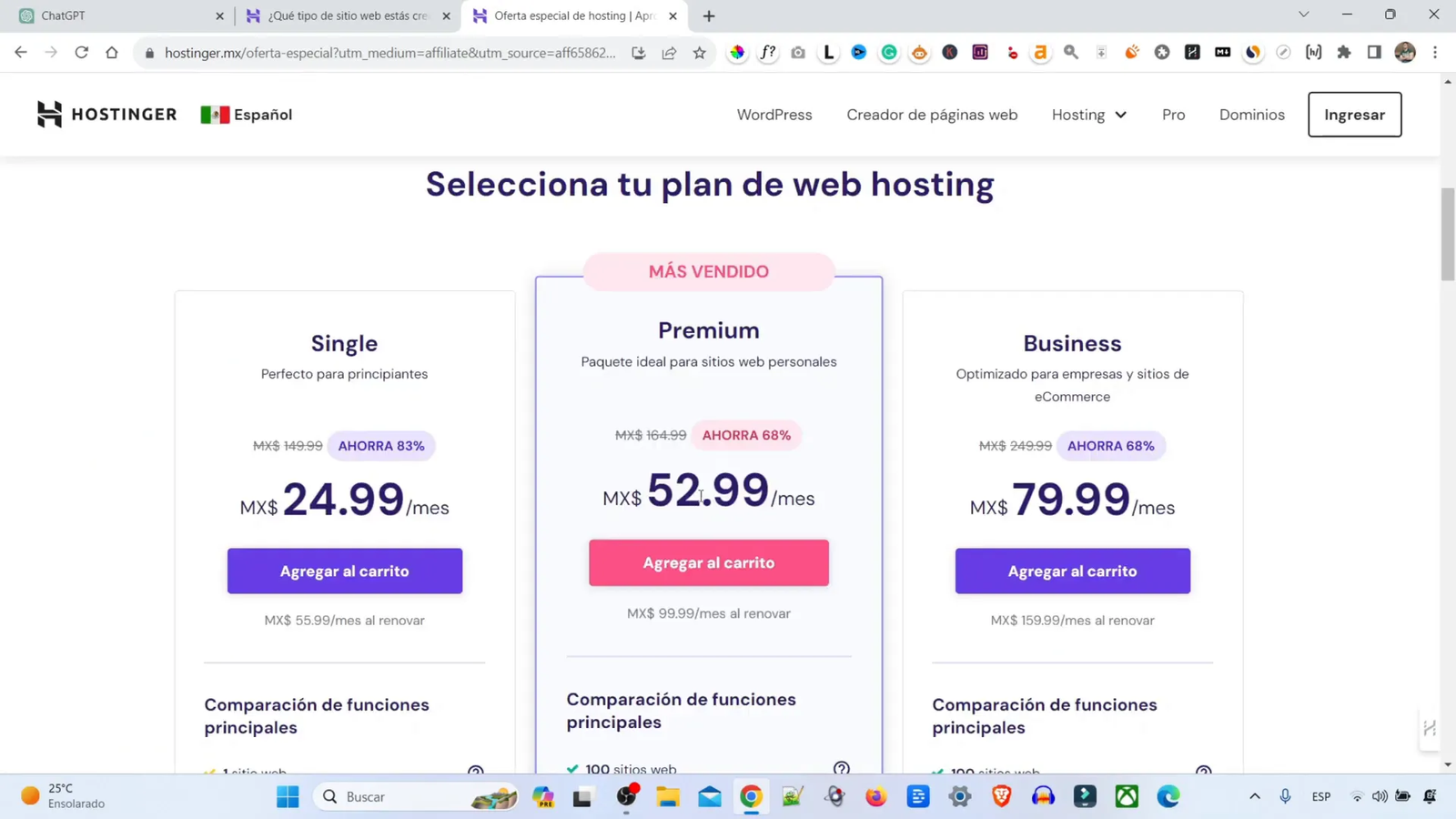The height and width of the screenshot is (819, 1456).
Task: Click Agregar al carrito for the Premium plan
Action: (708, 562)
